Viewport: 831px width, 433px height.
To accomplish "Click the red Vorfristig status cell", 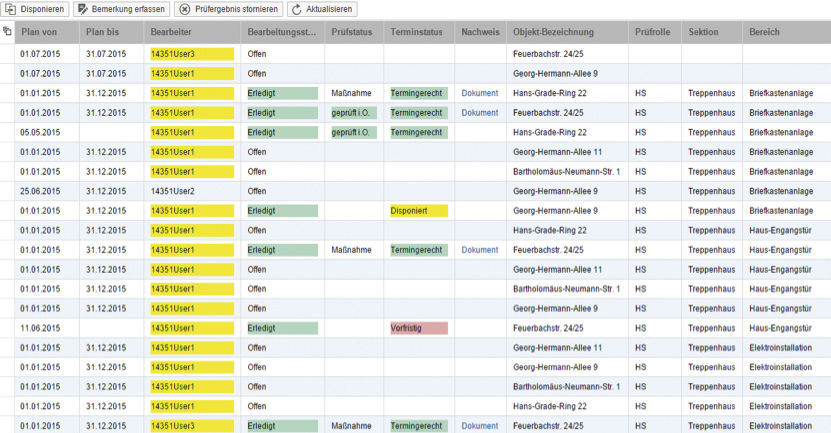I will [x=418, y=328].
